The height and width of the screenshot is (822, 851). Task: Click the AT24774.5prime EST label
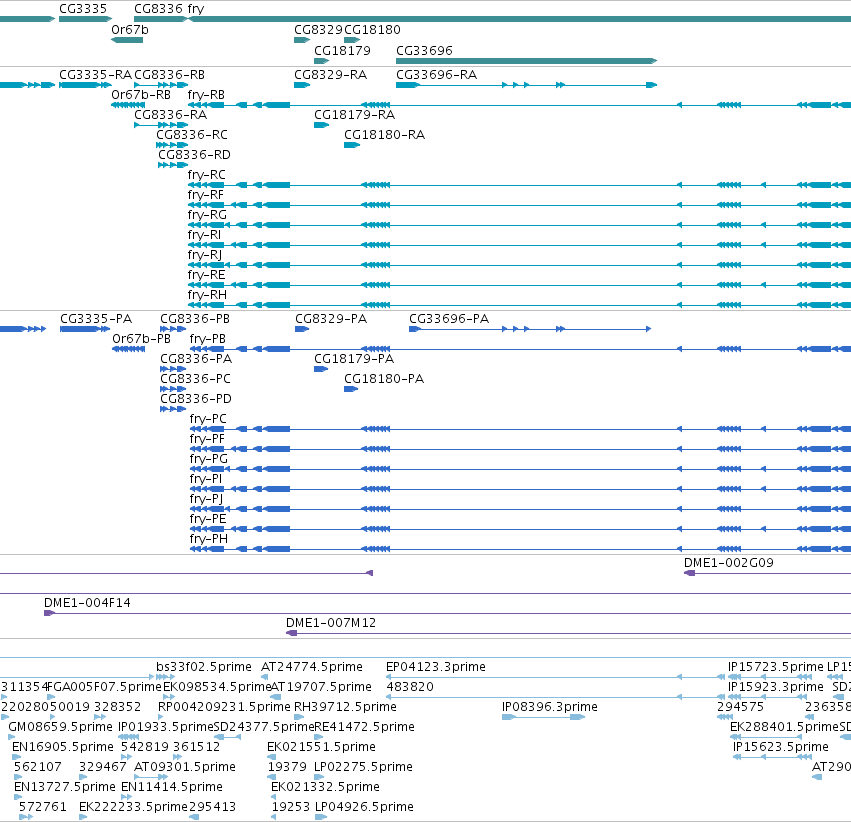point(312,667)
